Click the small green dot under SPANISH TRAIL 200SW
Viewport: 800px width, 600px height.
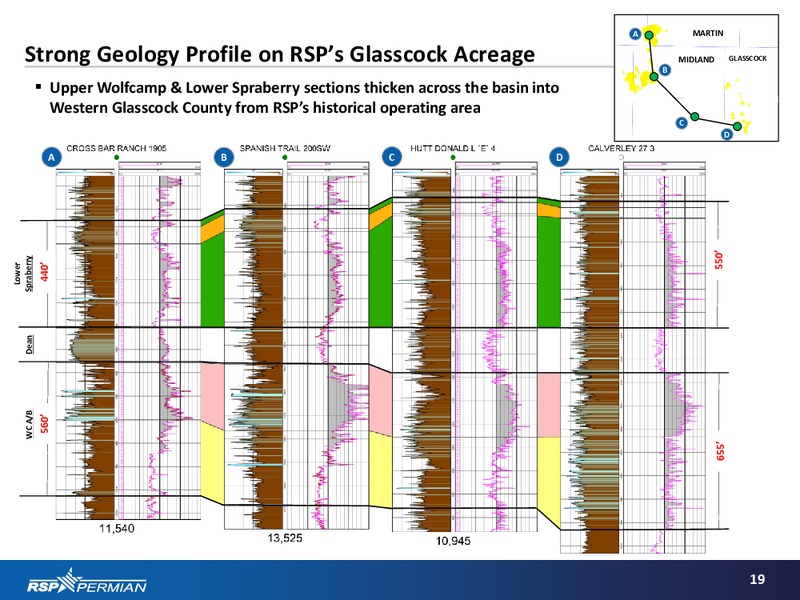[x=285, y=157]
